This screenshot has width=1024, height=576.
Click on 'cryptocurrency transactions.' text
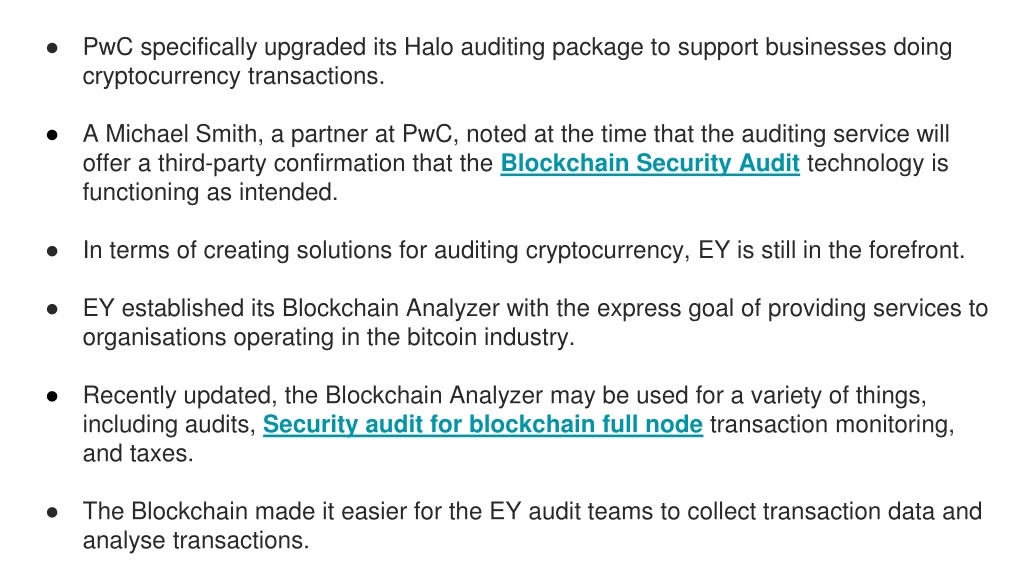click(x=233, y=76)
